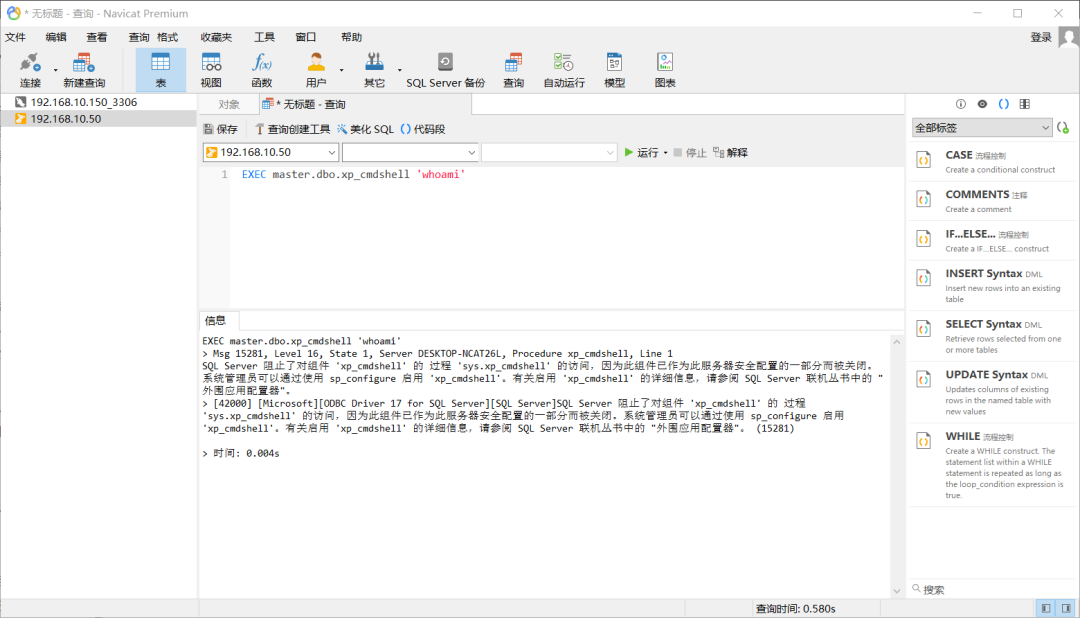The image size is (1080, 618).
Task: Click the add snippet icon beside 全部标签
Action: coord(1063,128)
